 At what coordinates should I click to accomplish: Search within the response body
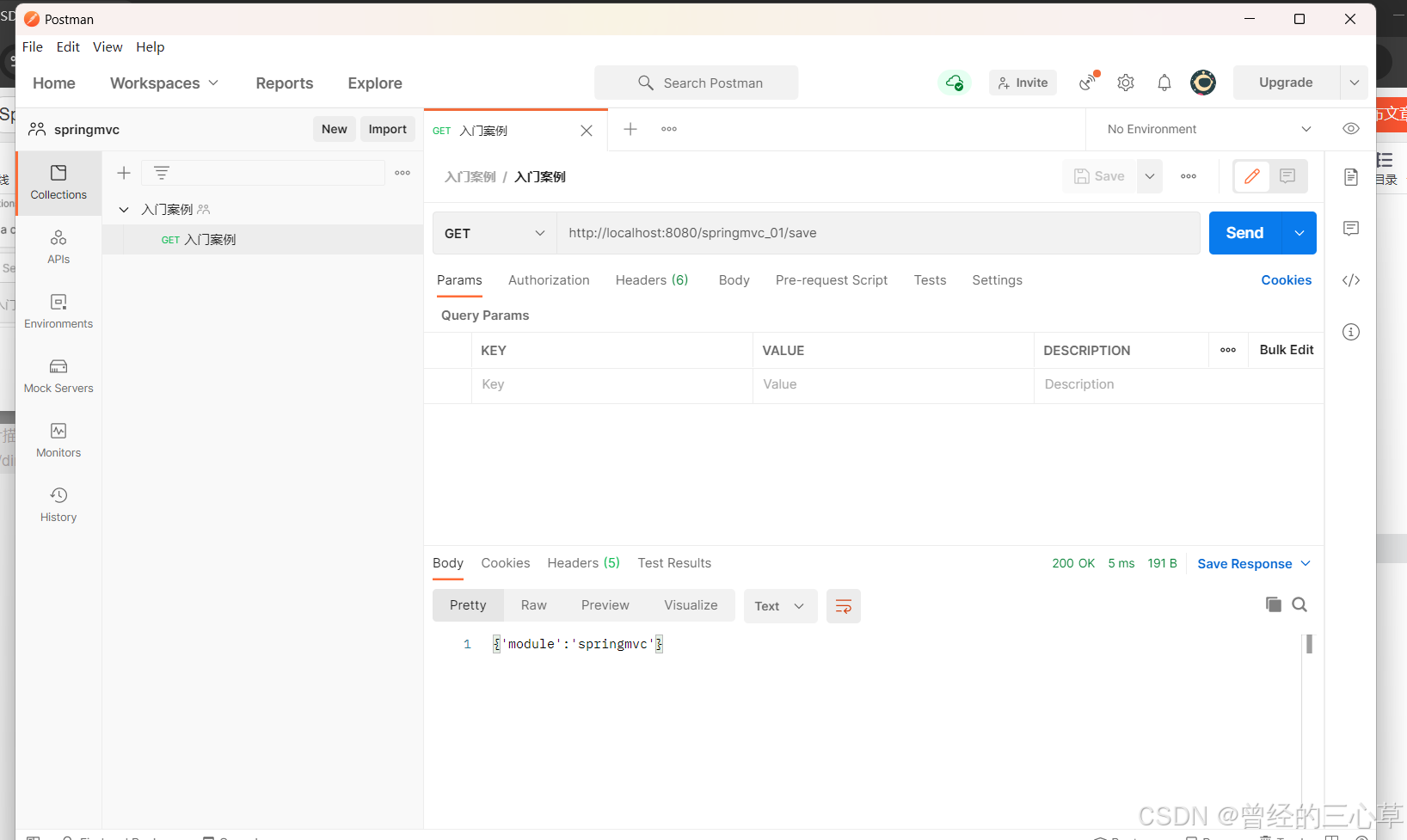pyautogui.click(x=1299, y=604)
